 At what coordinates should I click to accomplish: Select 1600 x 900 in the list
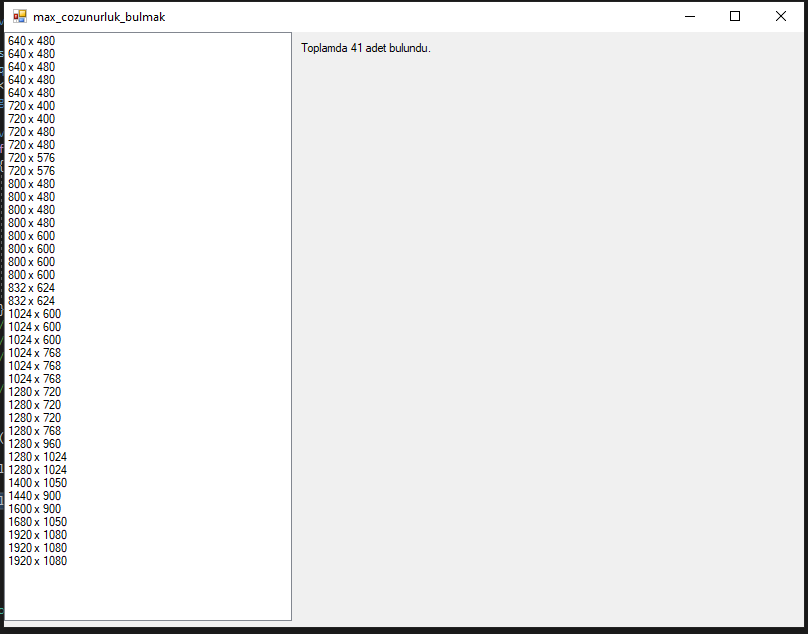[x=35, y=509]
